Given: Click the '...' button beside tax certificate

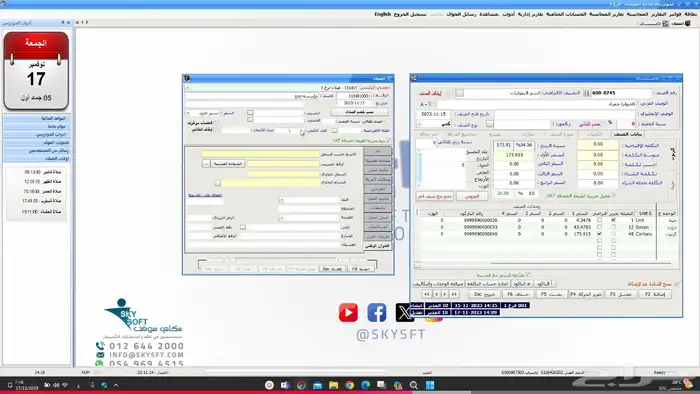Looking at the screenshot, I should [206, 164].
